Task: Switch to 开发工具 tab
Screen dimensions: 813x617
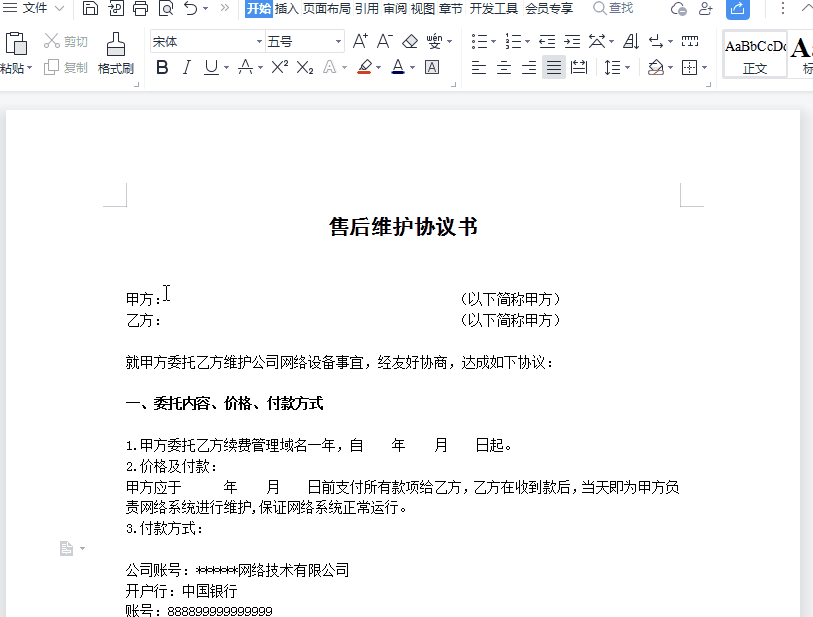Action: click(494, 9)
